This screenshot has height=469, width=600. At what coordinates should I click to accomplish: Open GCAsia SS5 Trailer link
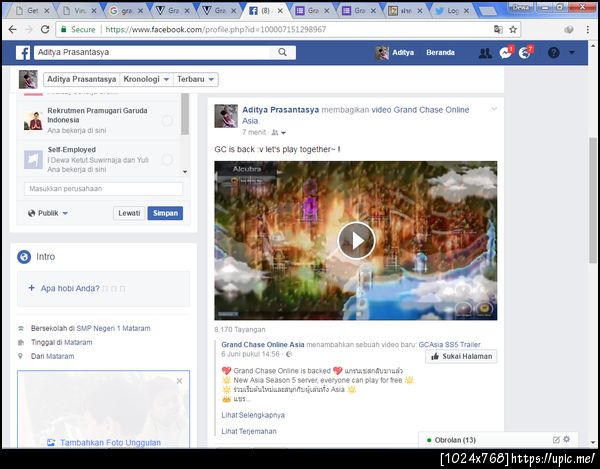[x=449, y=344]
